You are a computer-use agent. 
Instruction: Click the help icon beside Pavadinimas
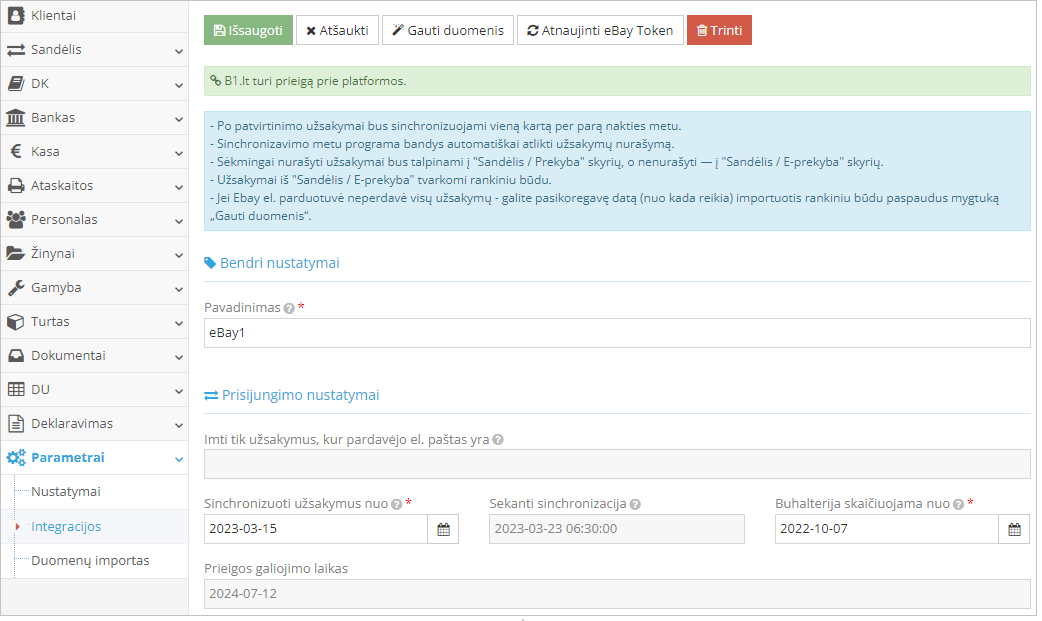pyautogui.click(x=288, y=309)
